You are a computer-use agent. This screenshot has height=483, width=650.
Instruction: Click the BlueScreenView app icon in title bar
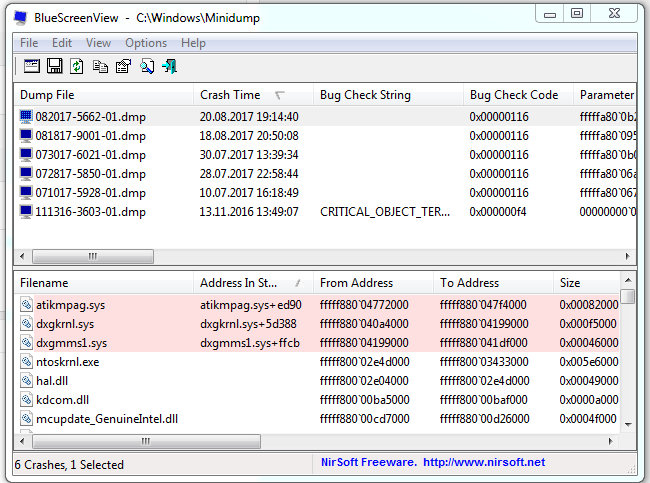click(x=20, y=18)
